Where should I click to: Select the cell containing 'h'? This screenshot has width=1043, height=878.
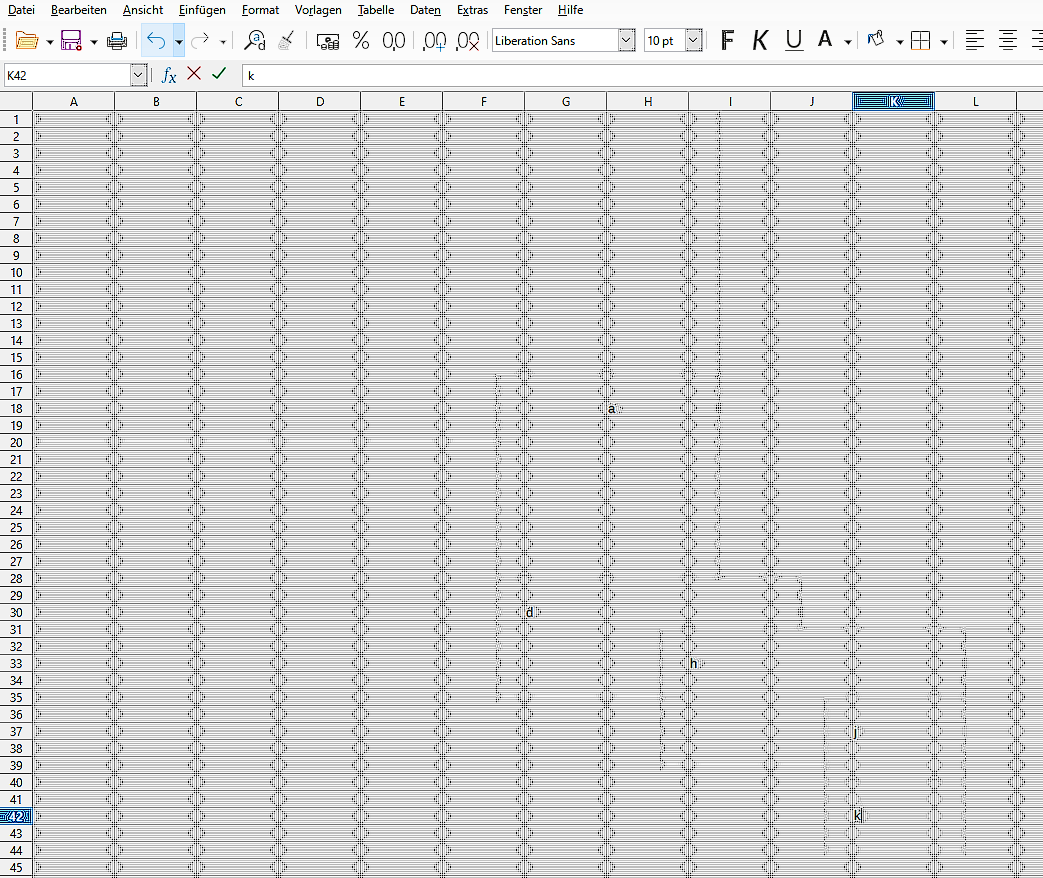click(730, 664)
